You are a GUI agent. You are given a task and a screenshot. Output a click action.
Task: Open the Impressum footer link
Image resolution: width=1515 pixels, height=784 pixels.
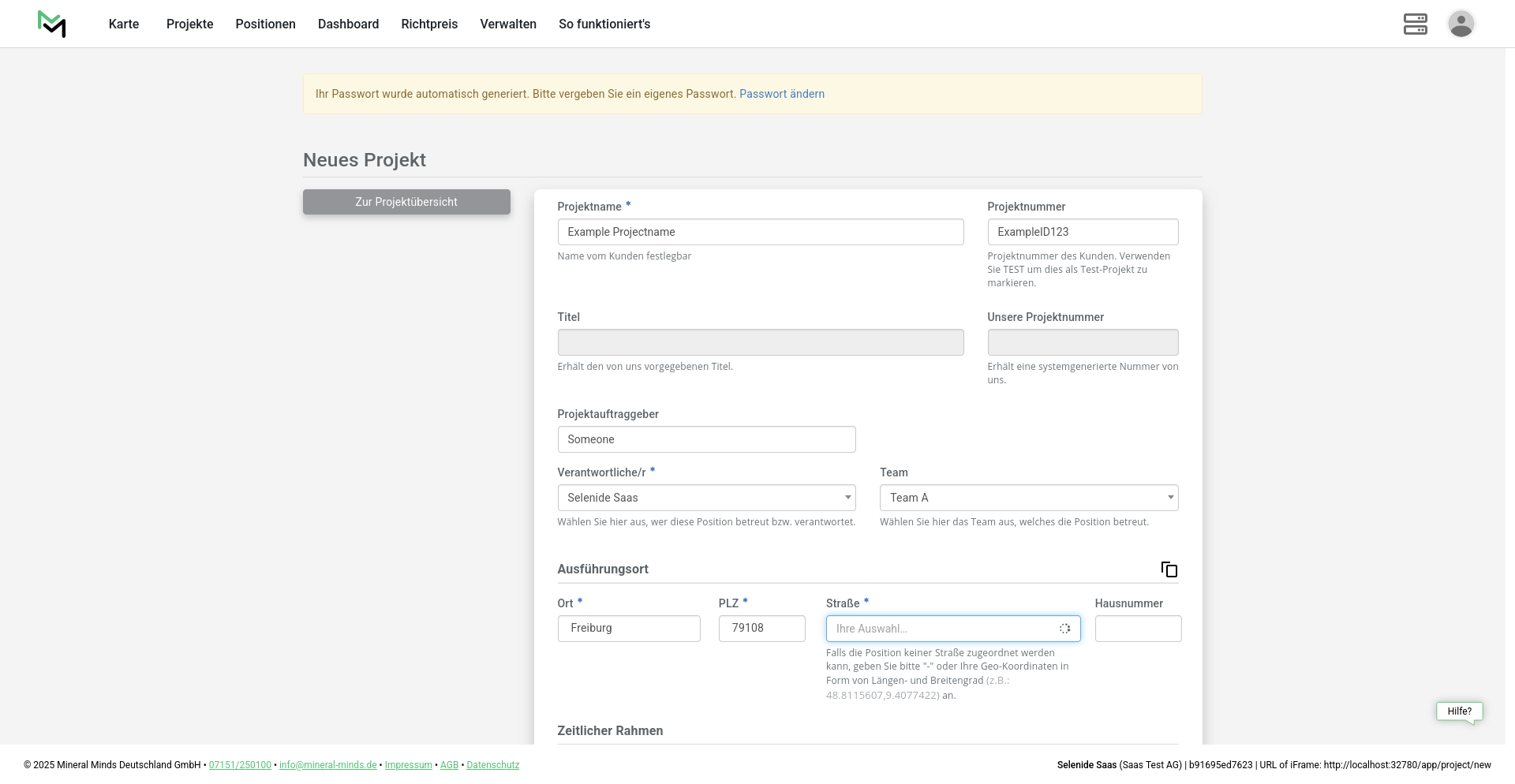pos(408,765)
